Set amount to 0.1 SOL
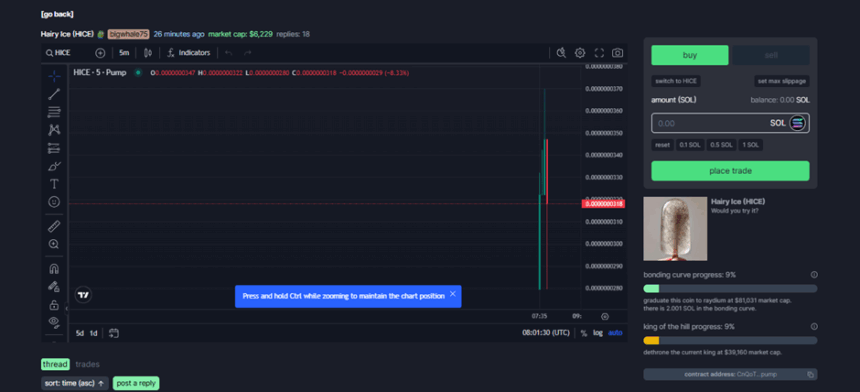This screenshot has width=860, height=392. tap(690, 145)
